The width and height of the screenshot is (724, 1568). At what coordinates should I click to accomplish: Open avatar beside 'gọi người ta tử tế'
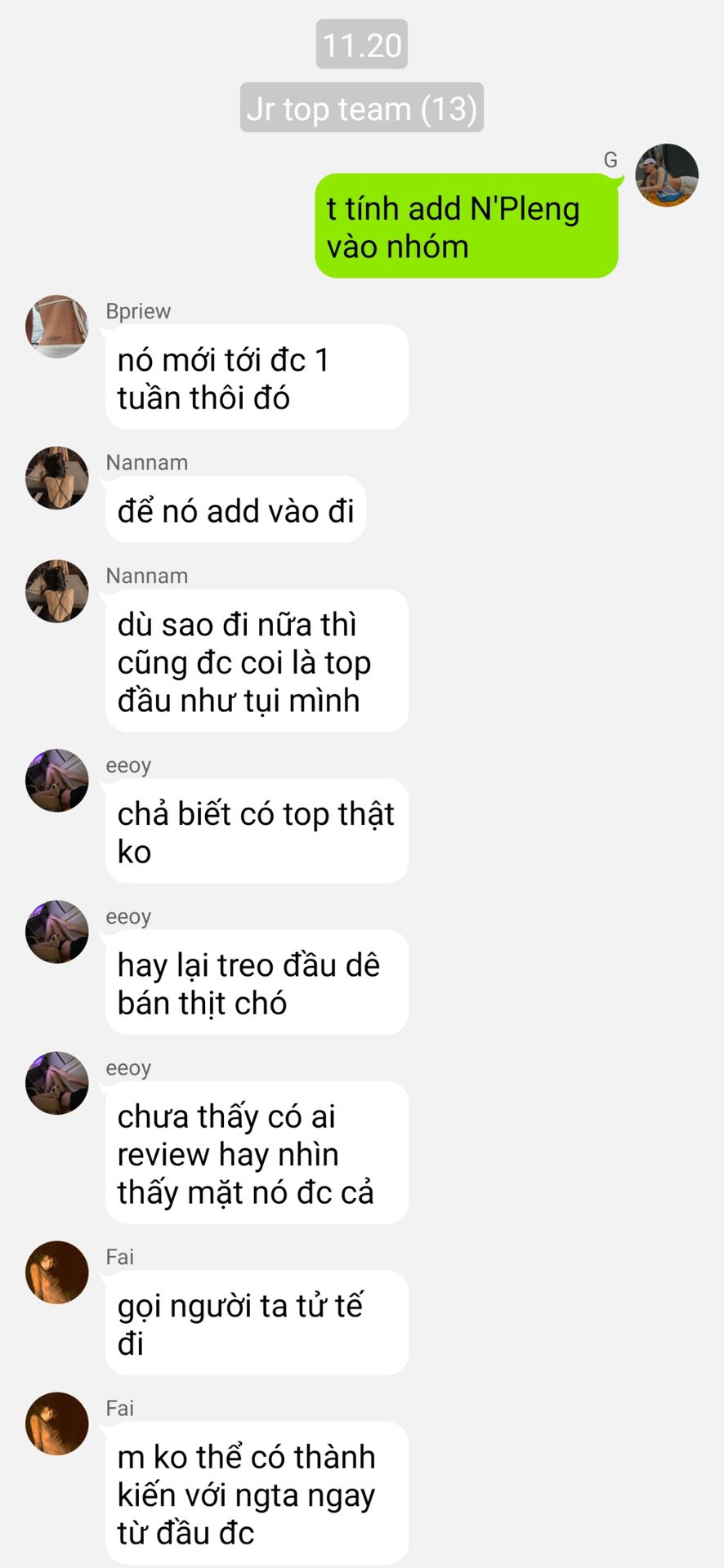[57, 1272]
